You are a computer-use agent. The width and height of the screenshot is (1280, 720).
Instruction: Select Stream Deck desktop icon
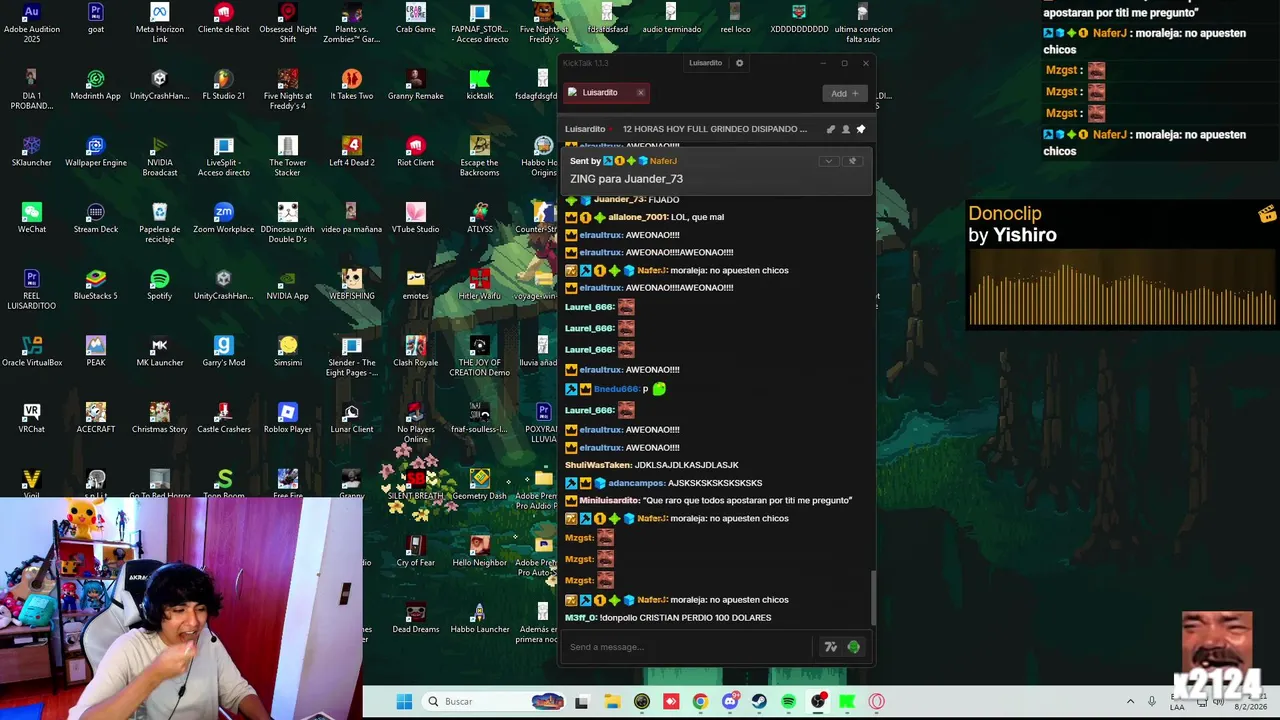point(95,219)
